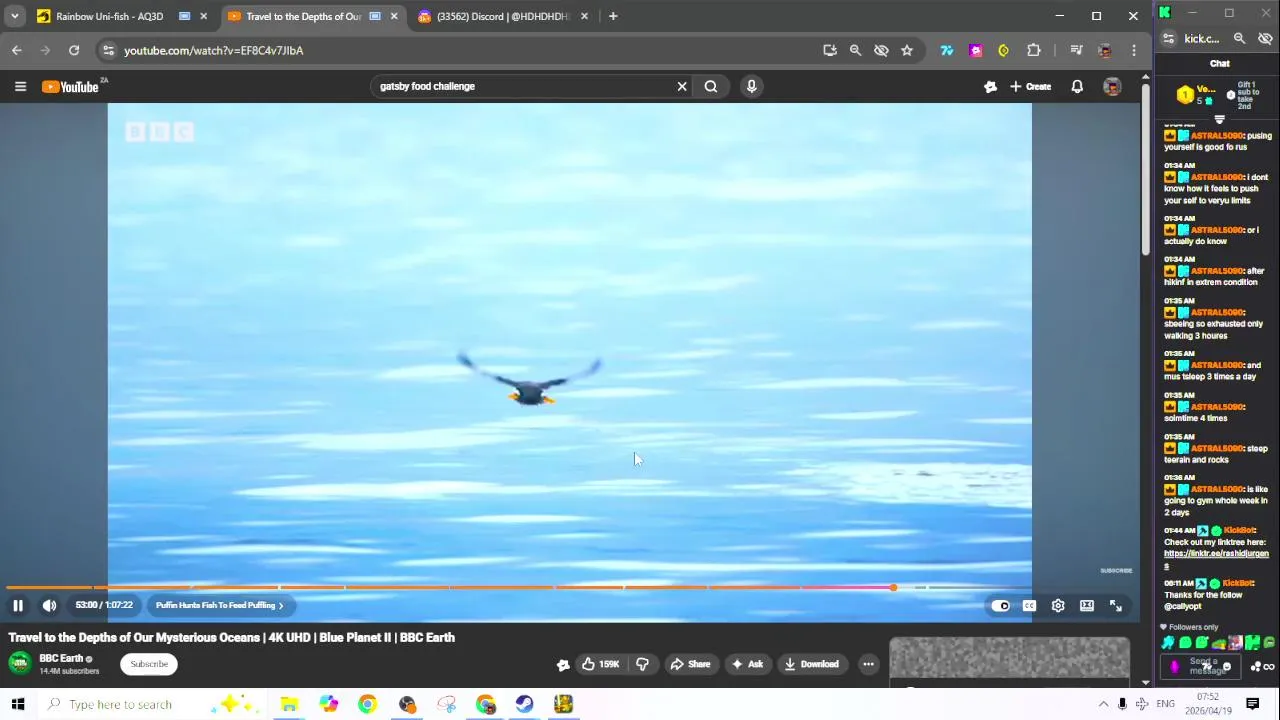The height and width of the screenshot is (720, 1280).
Task: Expand the tab search dropdown arrow
Action: pyautogui.click(x=14, y=16)
